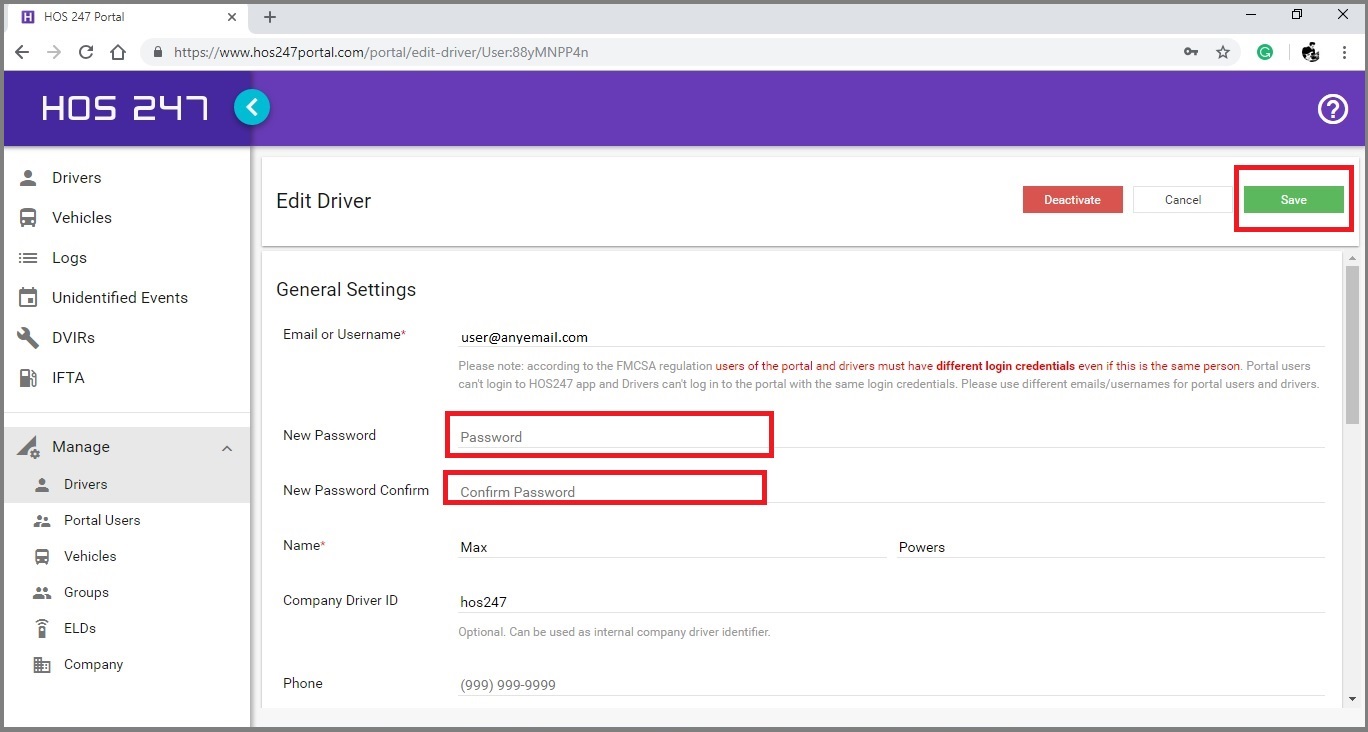Click the Deactivate button

click(1072, 200)
